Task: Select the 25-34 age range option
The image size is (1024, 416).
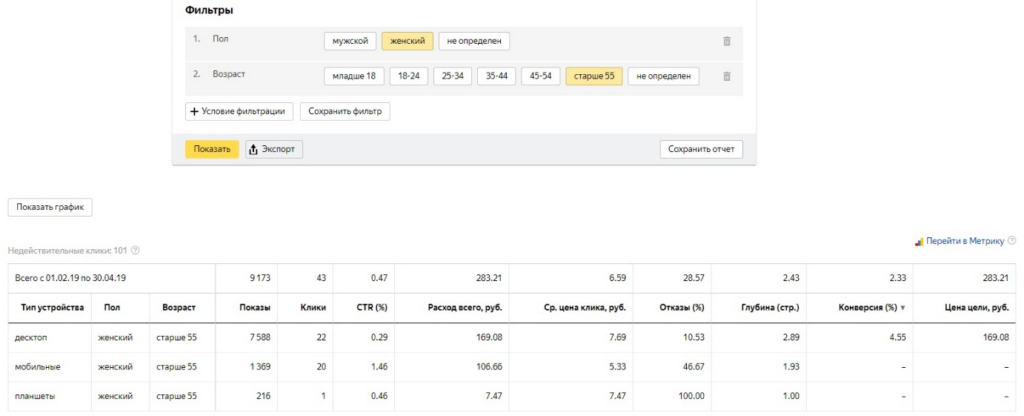Action: pyautogui.click(x=453, y=77)
